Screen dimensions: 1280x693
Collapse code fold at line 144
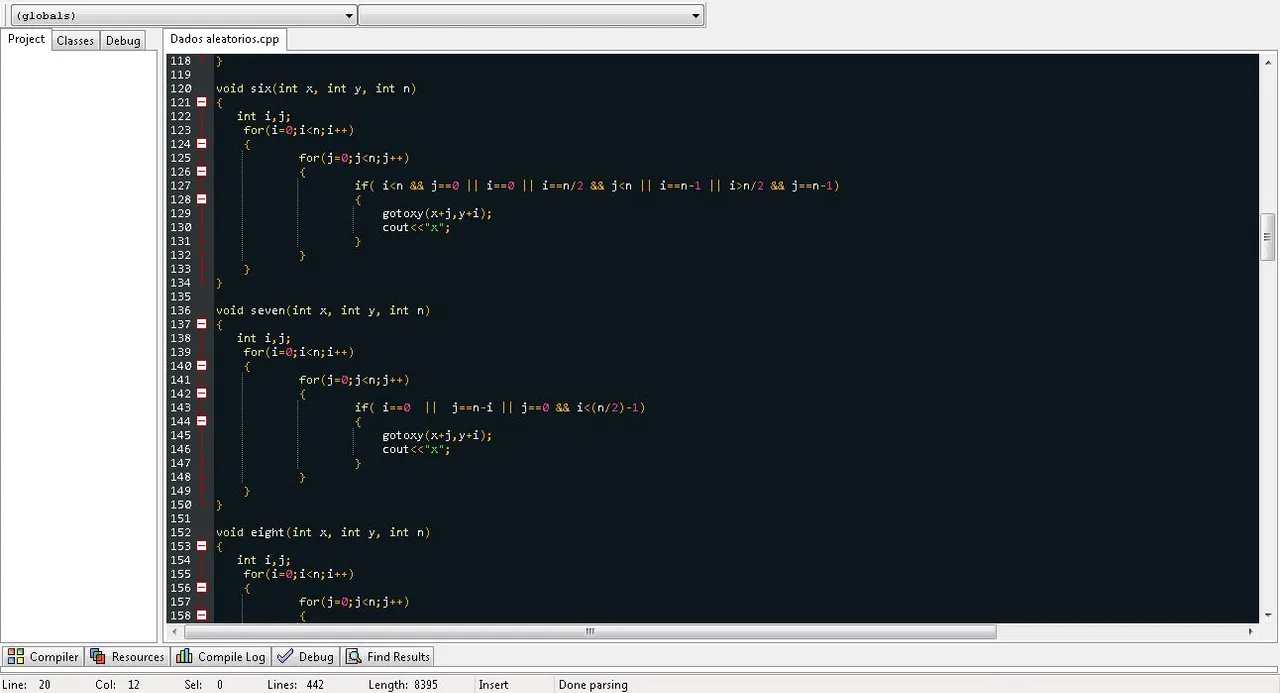(201, 421)
